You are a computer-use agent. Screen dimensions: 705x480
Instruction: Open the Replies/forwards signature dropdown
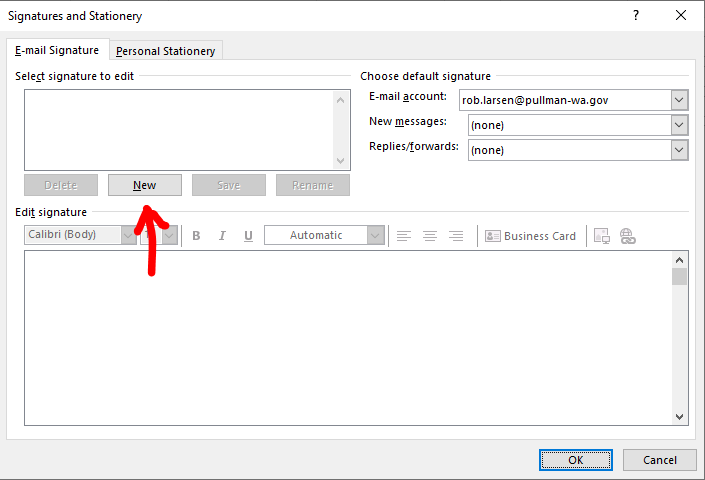click(680, 150)
